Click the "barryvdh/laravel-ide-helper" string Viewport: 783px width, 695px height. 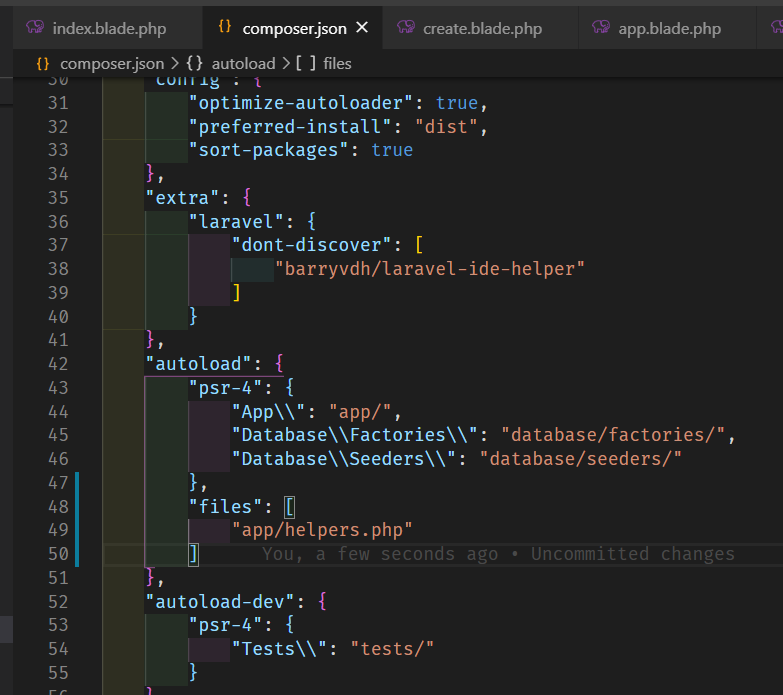[429, 269]
